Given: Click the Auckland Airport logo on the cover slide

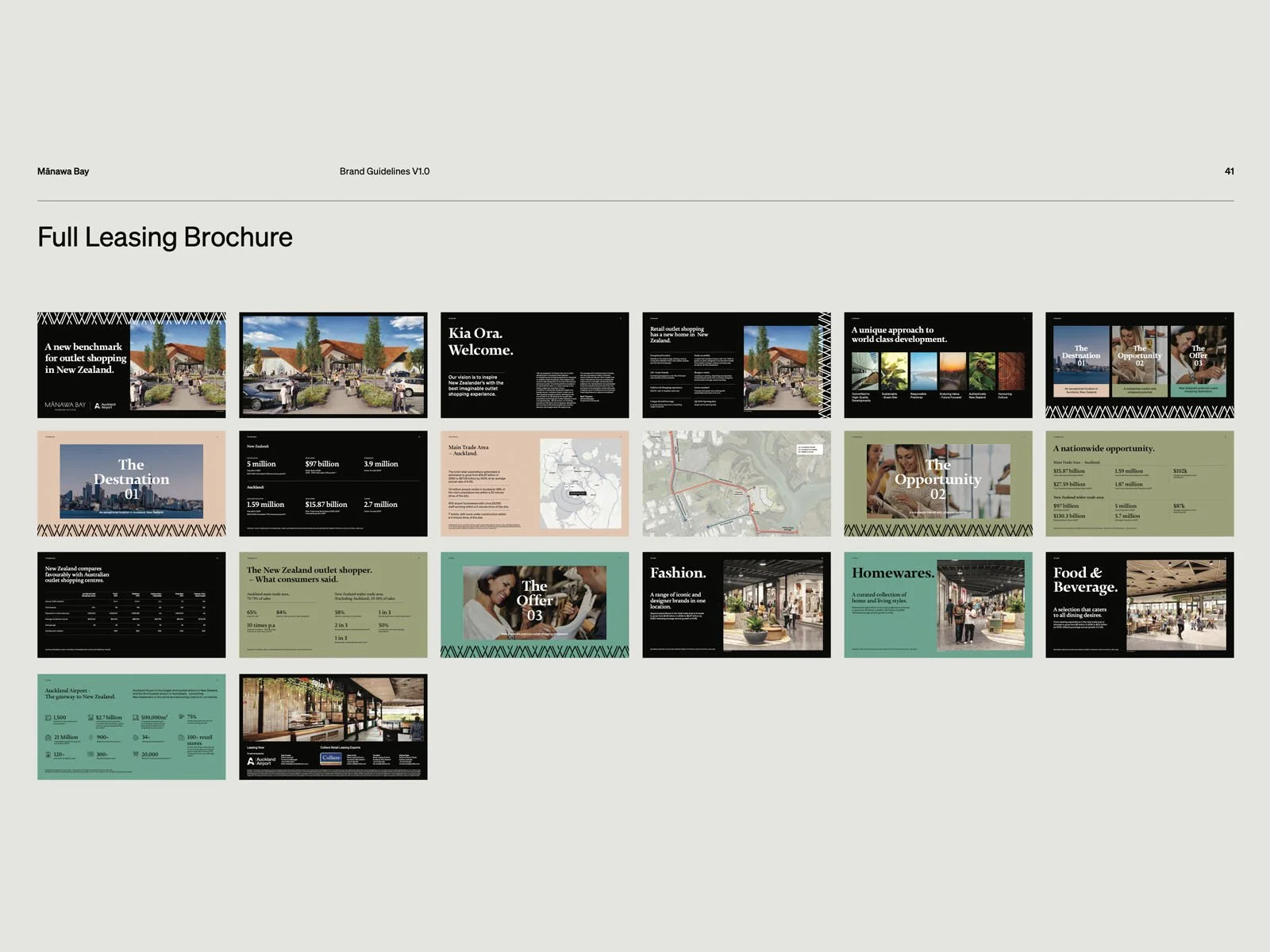Looking at the screenshot, I should [106, 405].
